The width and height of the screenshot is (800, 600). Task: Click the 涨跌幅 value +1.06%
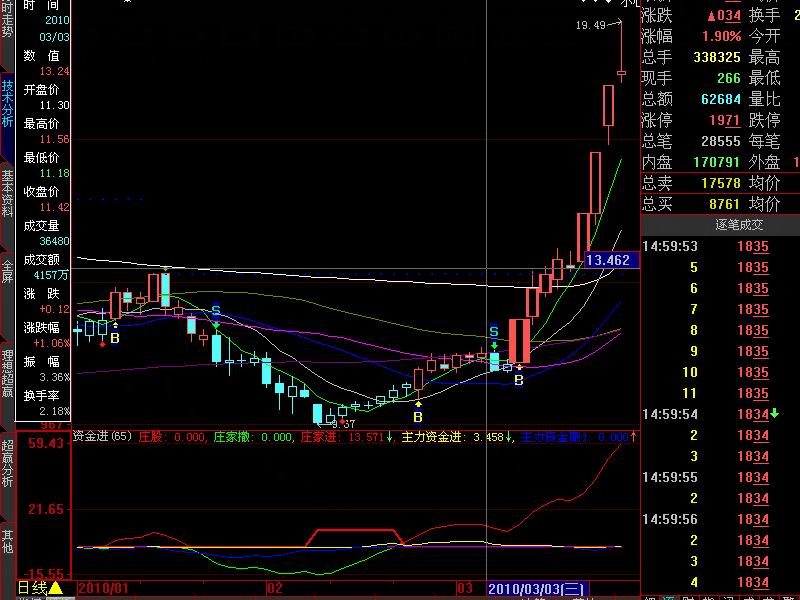[52, 343]
